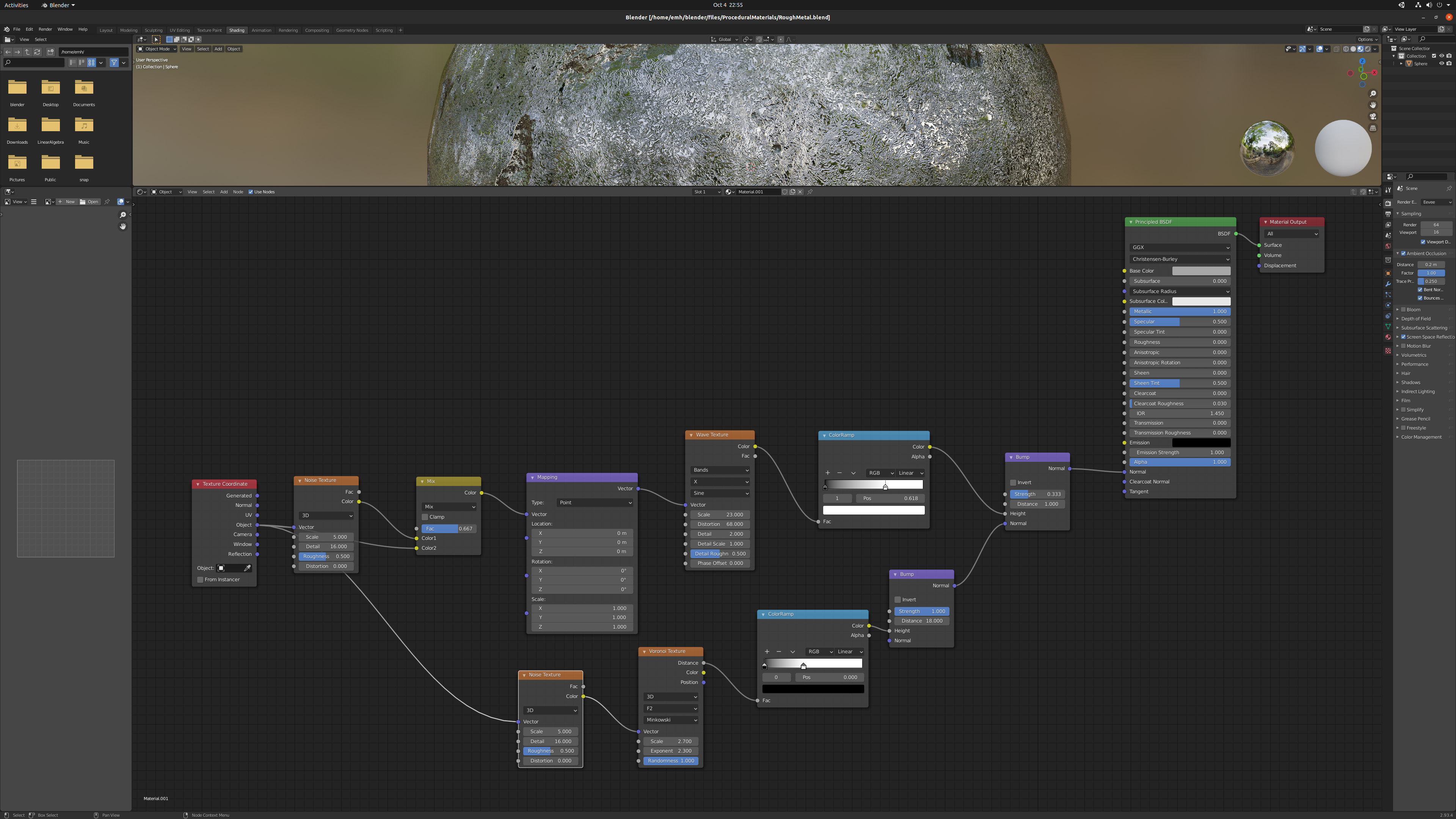Screen dimensions: 1456x819
Task: Open the Material properties tab icon
Action: [x=1388, y=337]
